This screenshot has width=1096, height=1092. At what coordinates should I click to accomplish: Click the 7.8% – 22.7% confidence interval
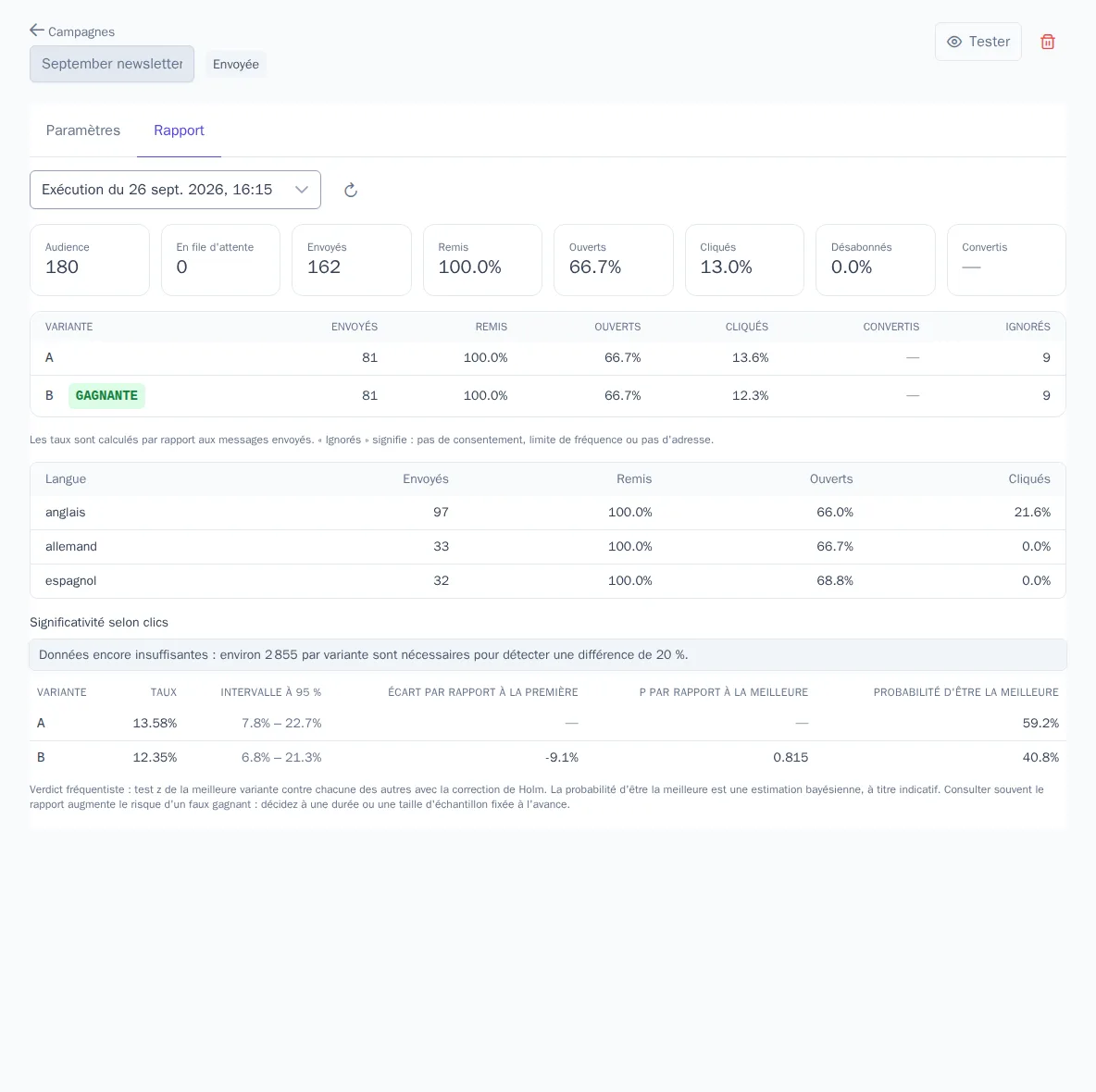(x=281, y=723)
